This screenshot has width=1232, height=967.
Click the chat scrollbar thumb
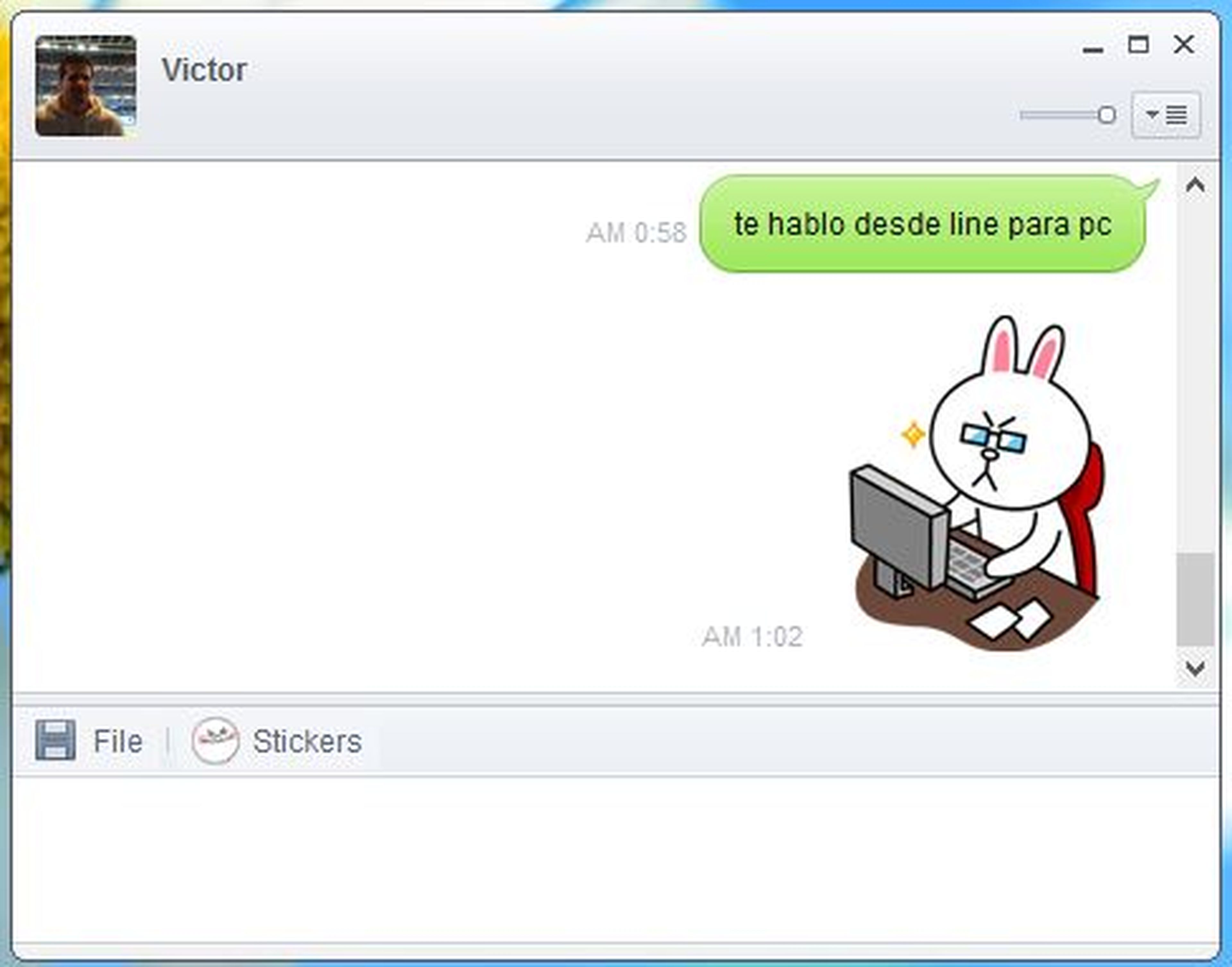[x=1195, y=599]
